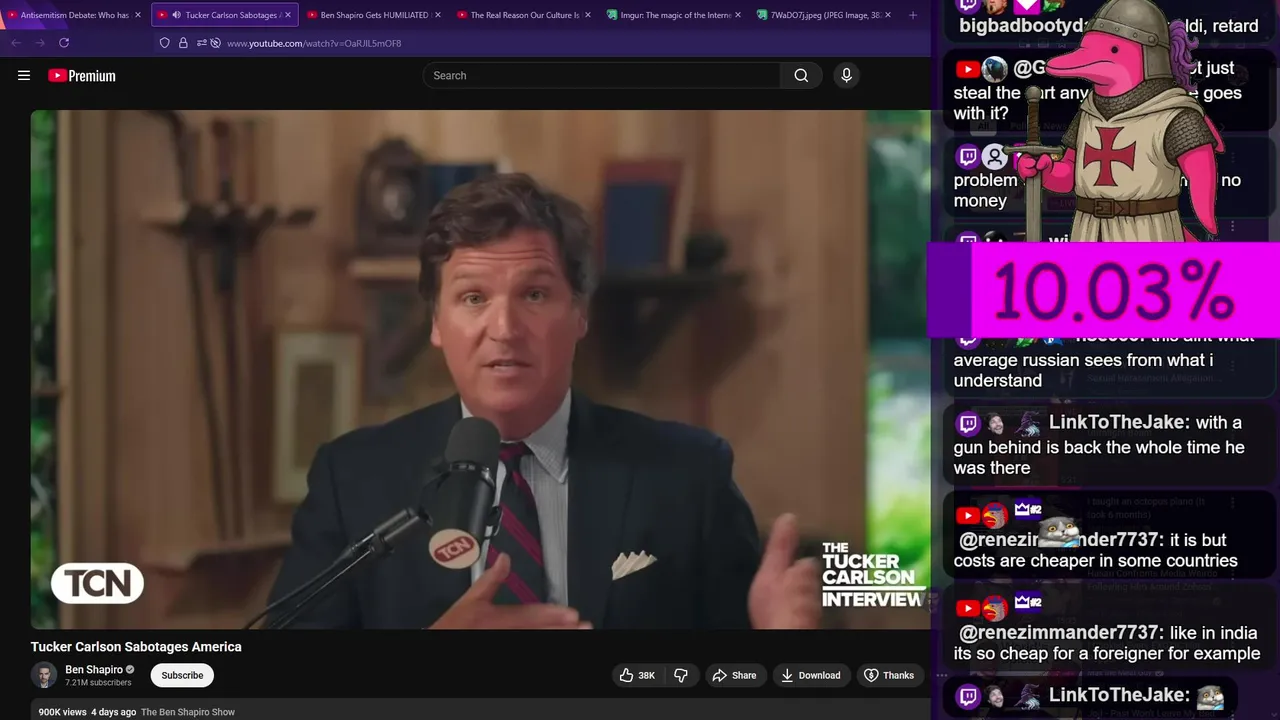Click the 900K views text
The image size is (1280, 720).
point(63,712)
